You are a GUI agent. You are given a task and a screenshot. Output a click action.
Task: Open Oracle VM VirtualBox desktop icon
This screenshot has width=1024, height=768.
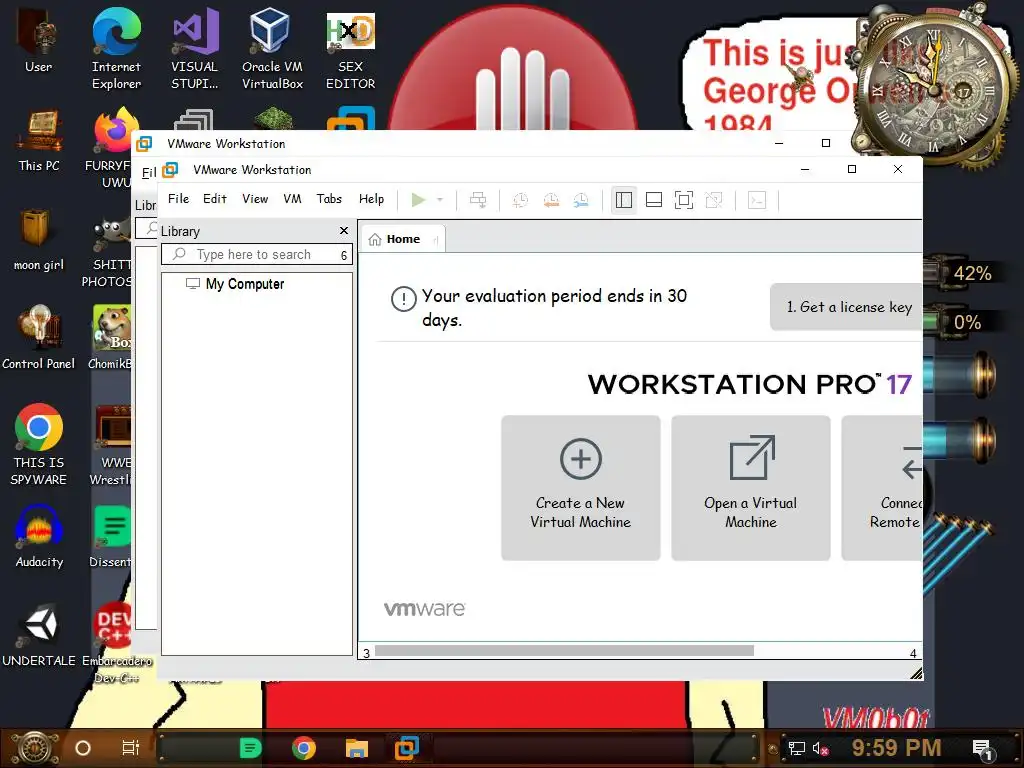coord(272,48)
